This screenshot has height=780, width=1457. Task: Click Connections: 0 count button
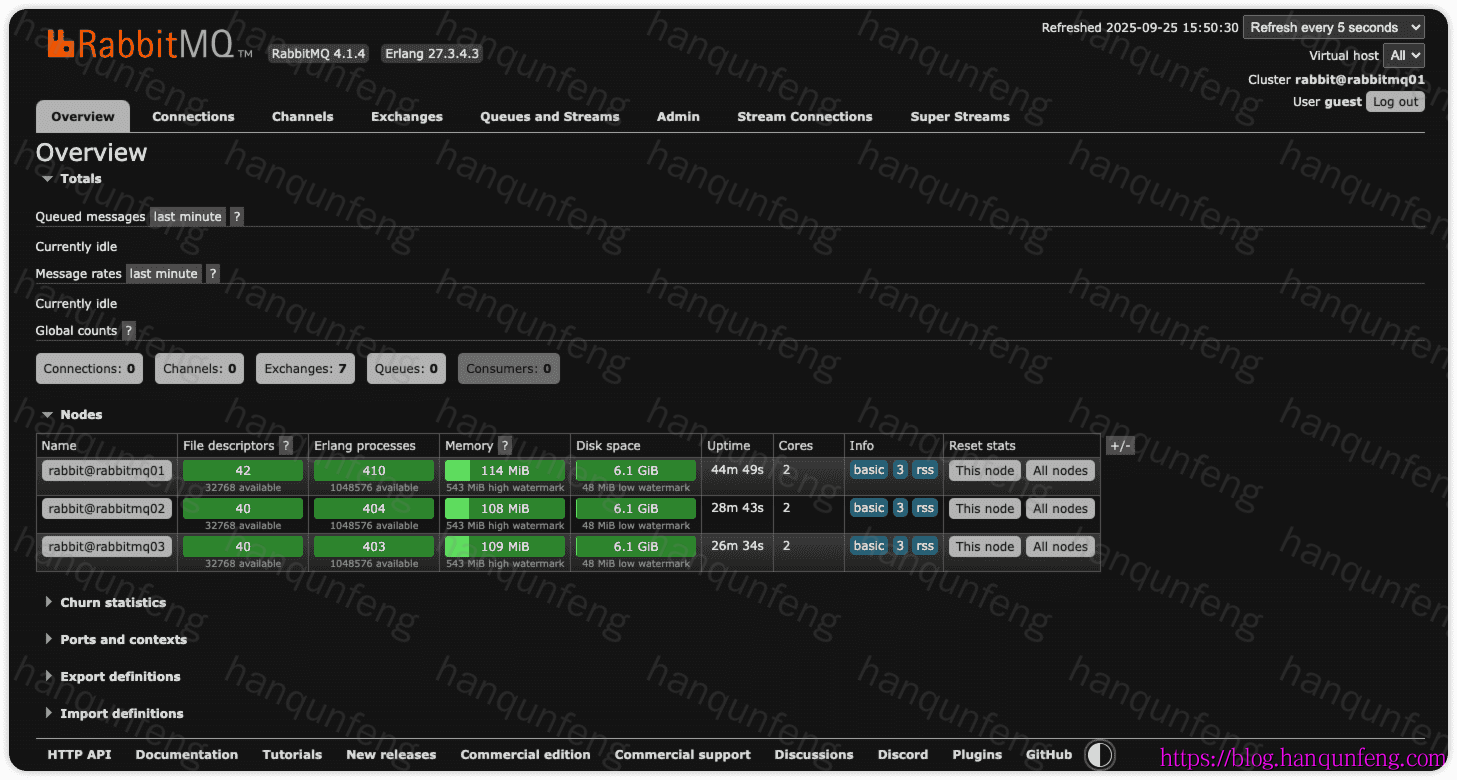89,369
